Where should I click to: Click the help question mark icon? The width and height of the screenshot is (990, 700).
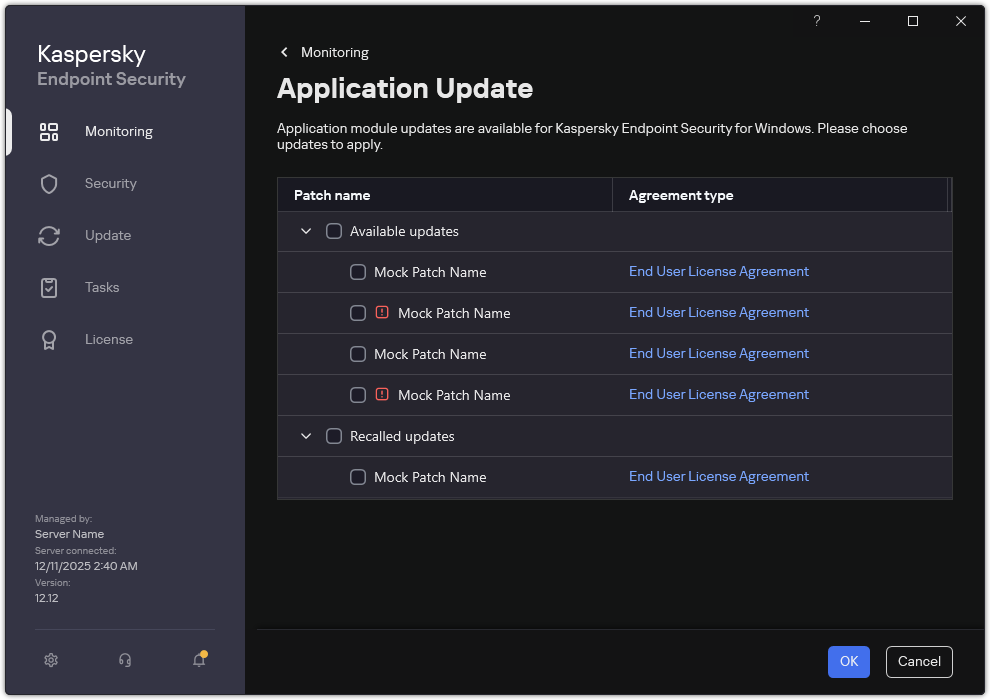(816, 21)
